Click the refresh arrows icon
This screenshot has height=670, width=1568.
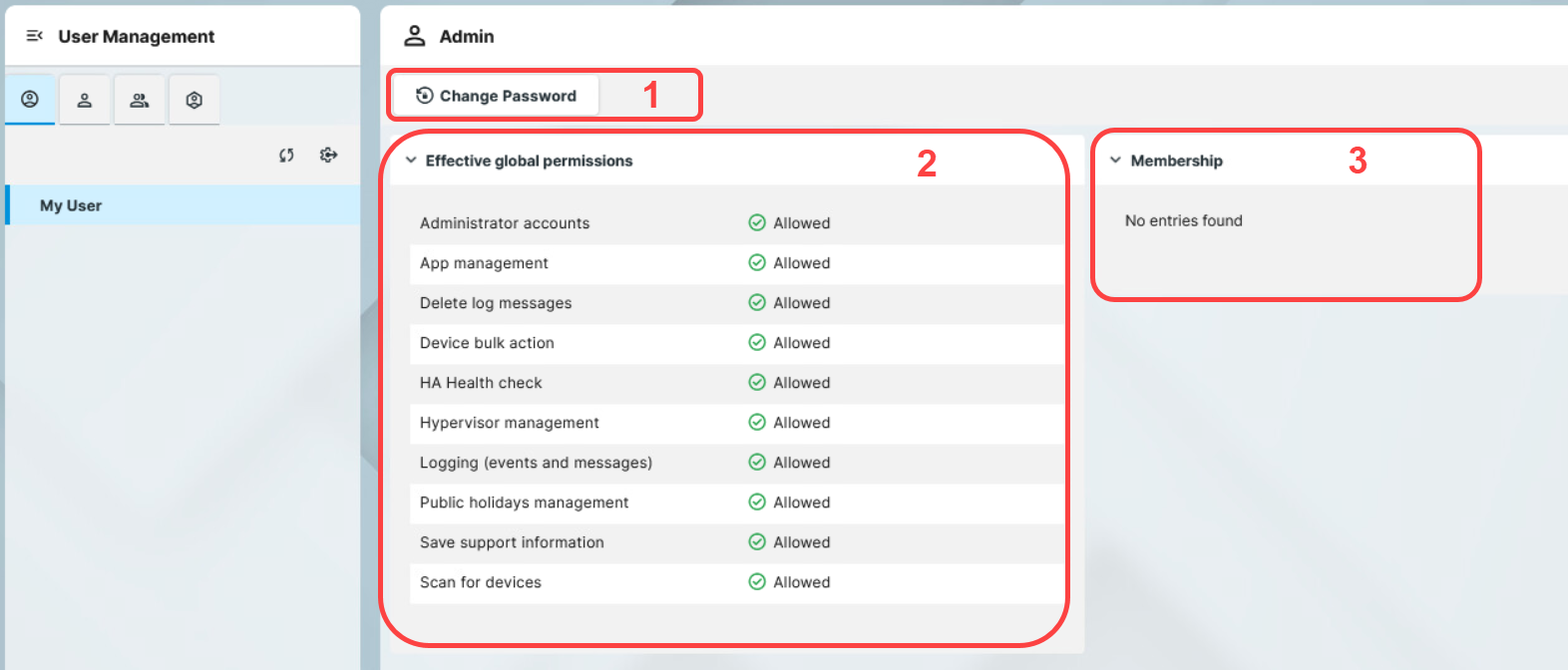pyautogui.click(x=286, y=156)
